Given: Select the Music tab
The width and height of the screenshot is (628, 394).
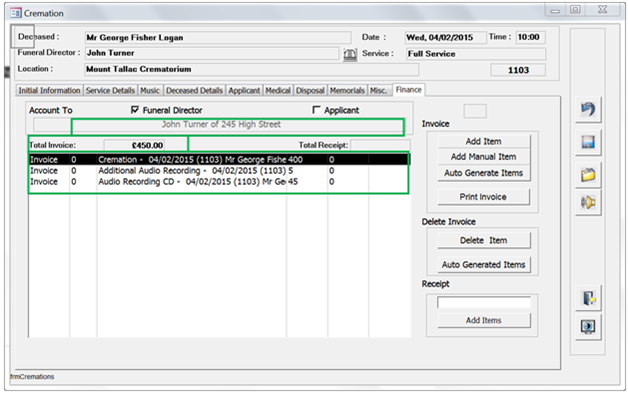Looking at the screenshot, I should (x=150, y=90).
